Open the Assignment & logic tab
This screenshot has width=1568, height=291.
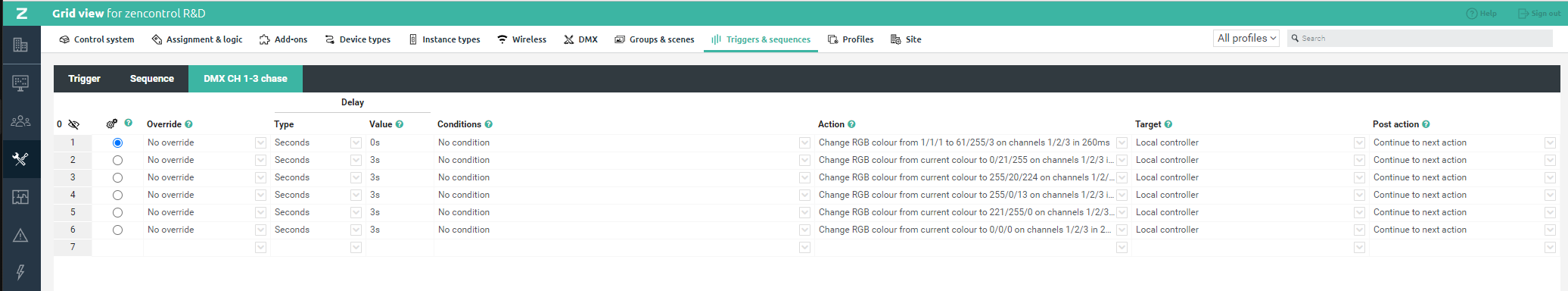tap(197, 39)
